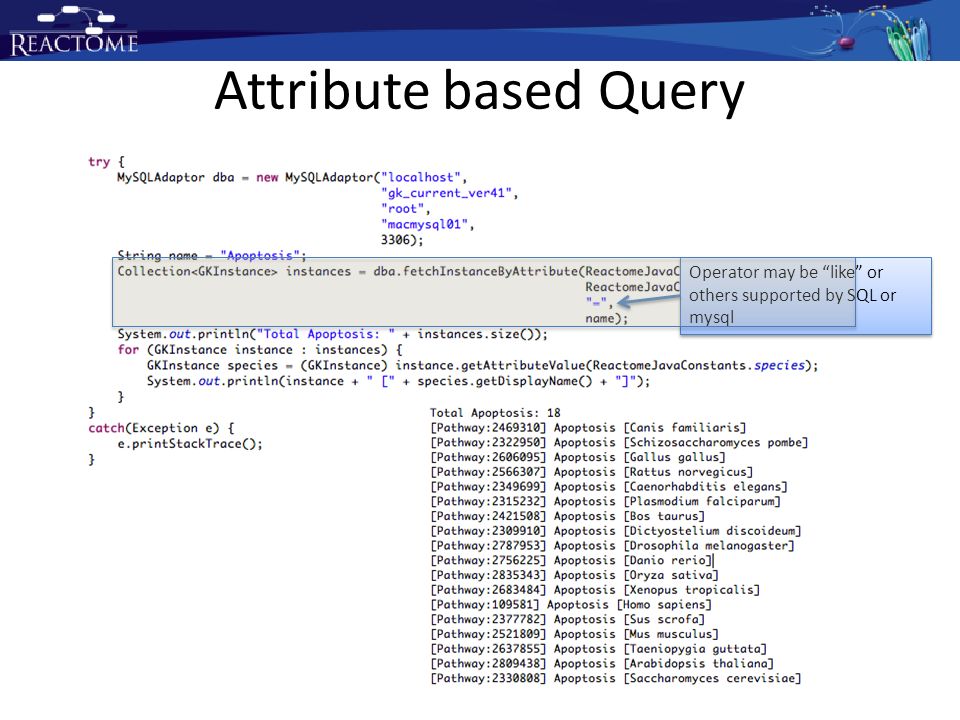Click the "root" username string

click(x=402, y=209)
